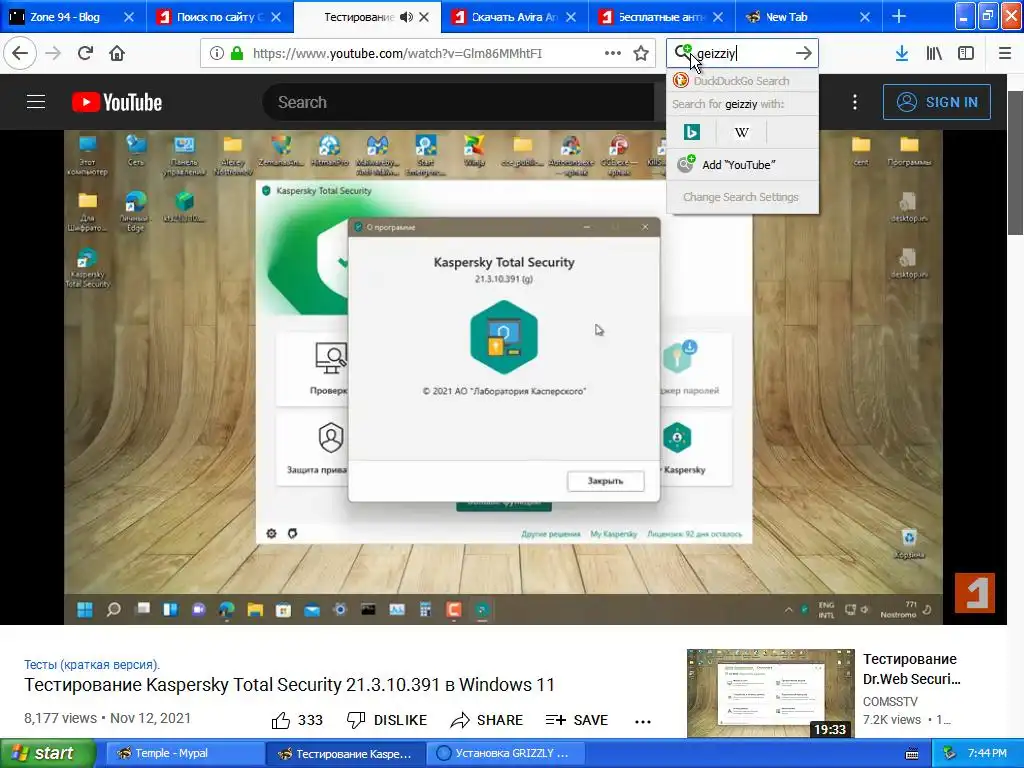Viewport: 1024px width, 768px height.
Task: Click the YouTube logo
Action: click(x=117, y=103)
